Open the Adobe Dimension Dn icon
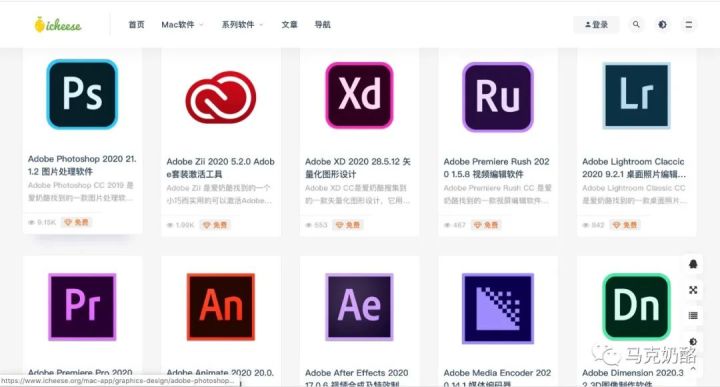The width and height of the screenshot is (720, 387). click(636, 307)
